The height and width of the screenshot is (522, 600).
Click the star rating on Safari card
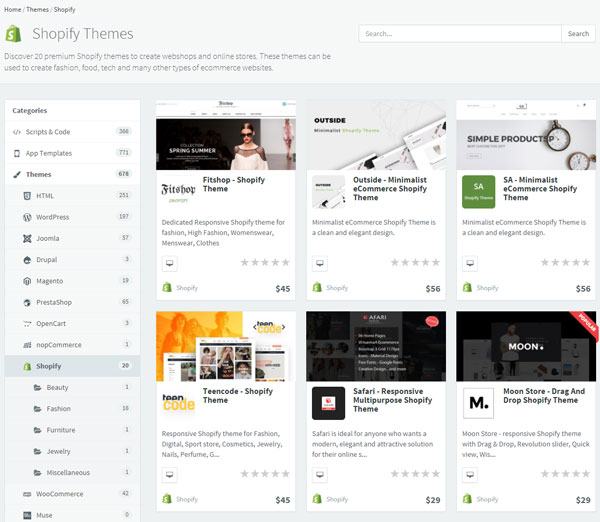415,474
